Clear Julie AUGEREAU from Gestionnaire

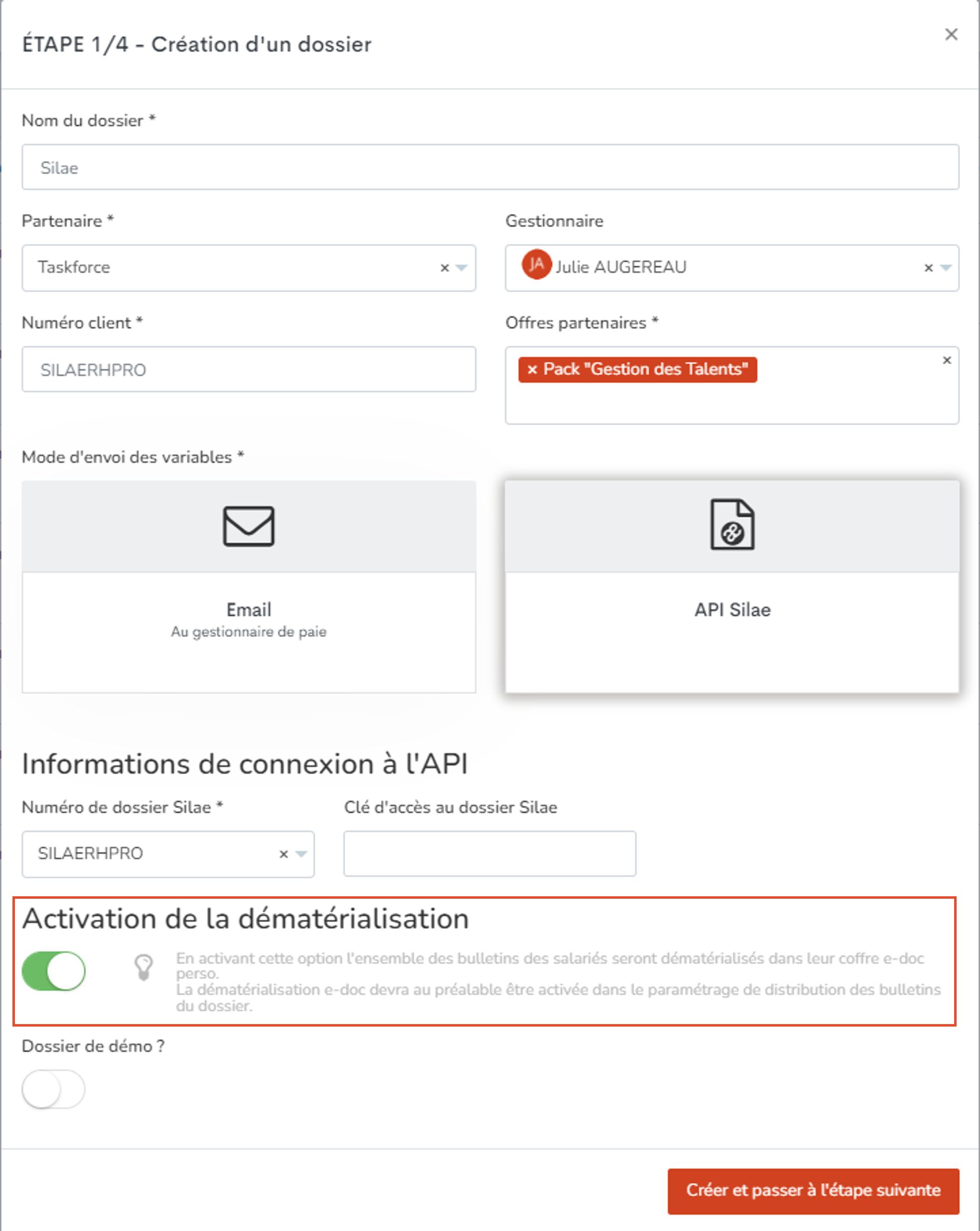pyautogui.click(x=929, y=268)
